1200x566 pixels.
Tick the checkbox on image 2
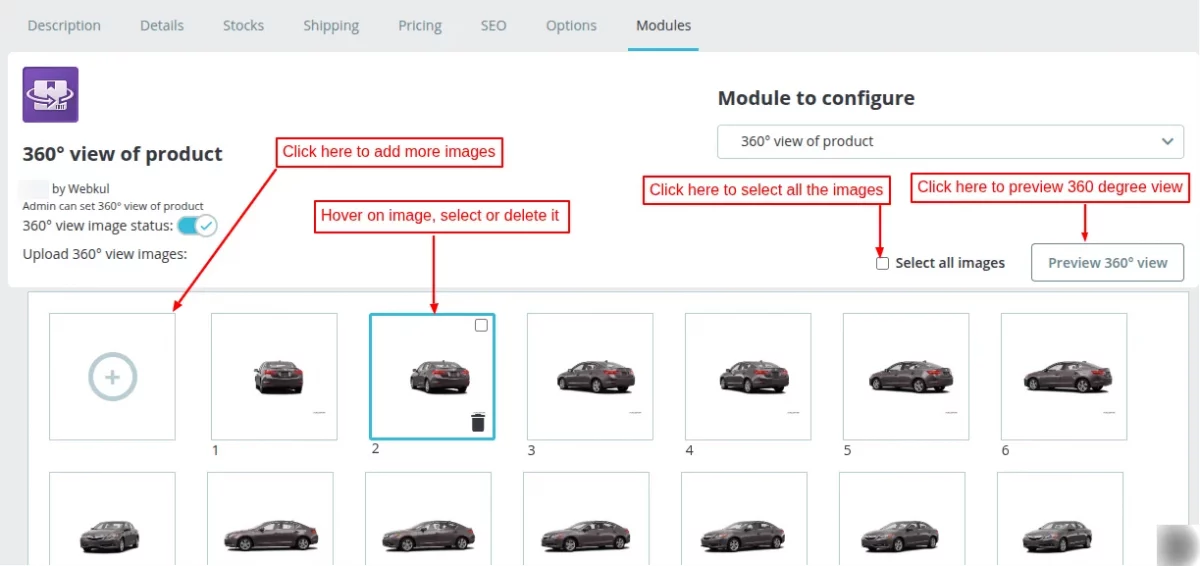[x=481, y=325]
